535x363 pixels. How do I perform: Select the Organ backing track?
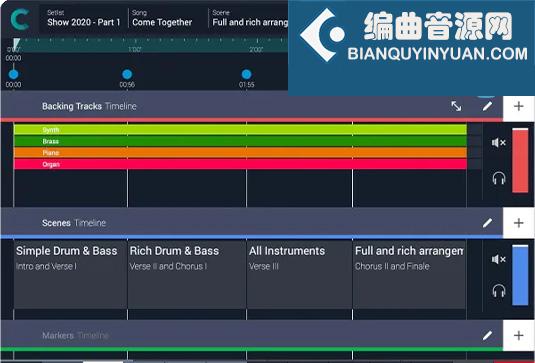point(240,164)
